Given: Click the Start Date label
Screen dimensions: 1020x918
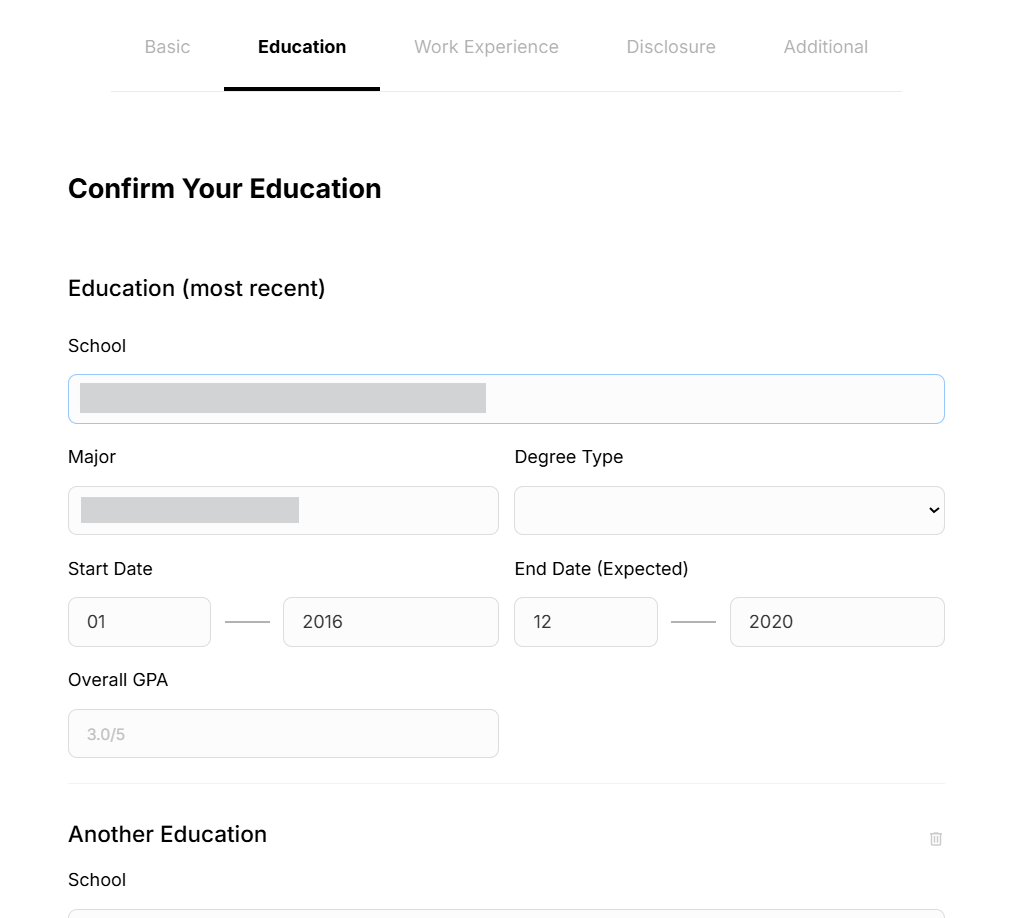Looking at the screenshot, I should coord(110,569).
